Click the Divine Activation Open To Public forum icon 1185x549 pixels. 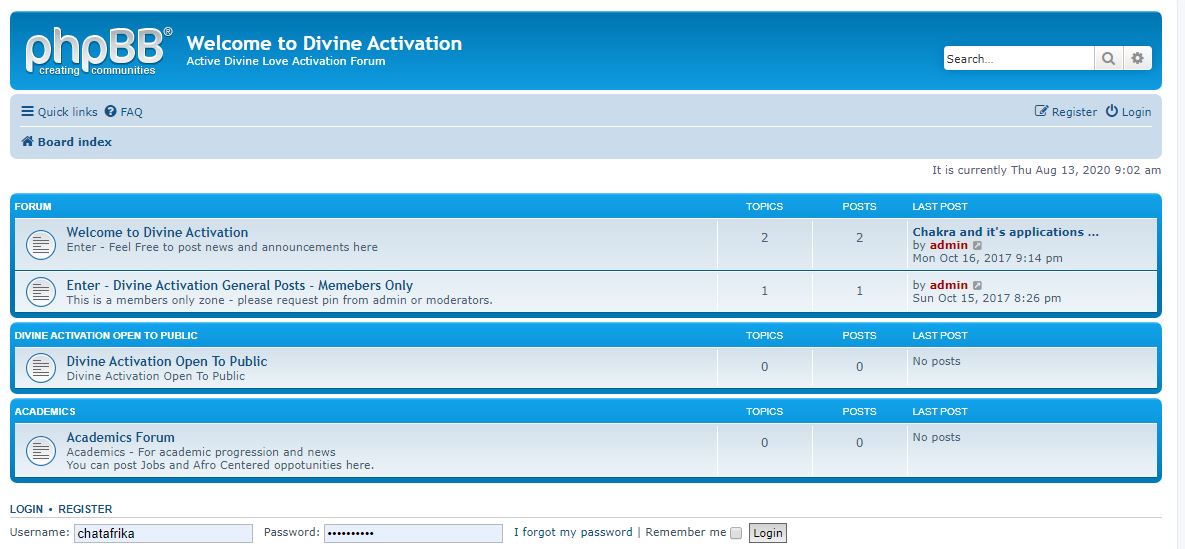click(x=40, y=368)
